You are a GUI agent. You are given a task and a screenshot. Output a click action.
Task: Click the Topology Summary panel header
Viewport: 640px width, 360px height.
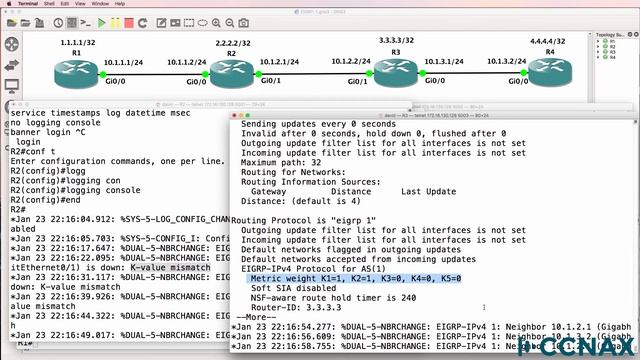(x=616, y=35)
